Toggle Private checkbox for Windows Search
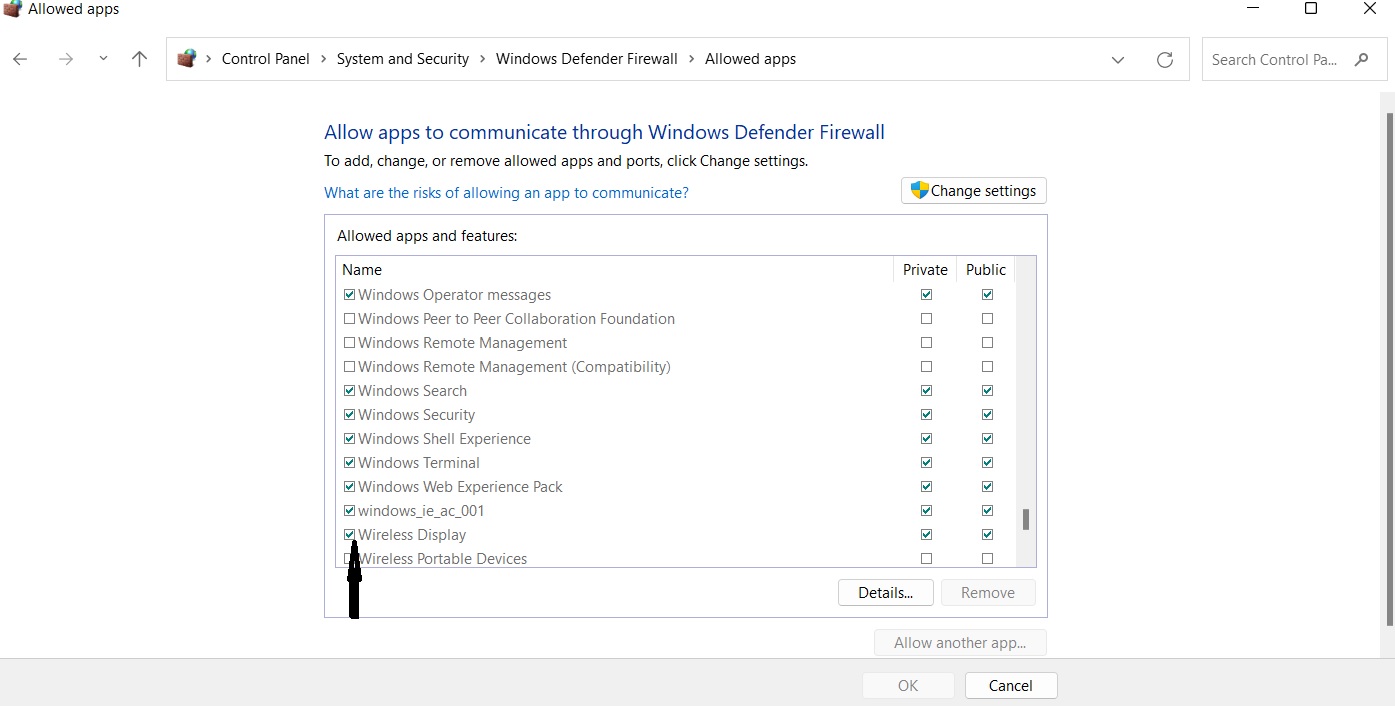Viewport: 1395px width, 706px height. point(926,391)
